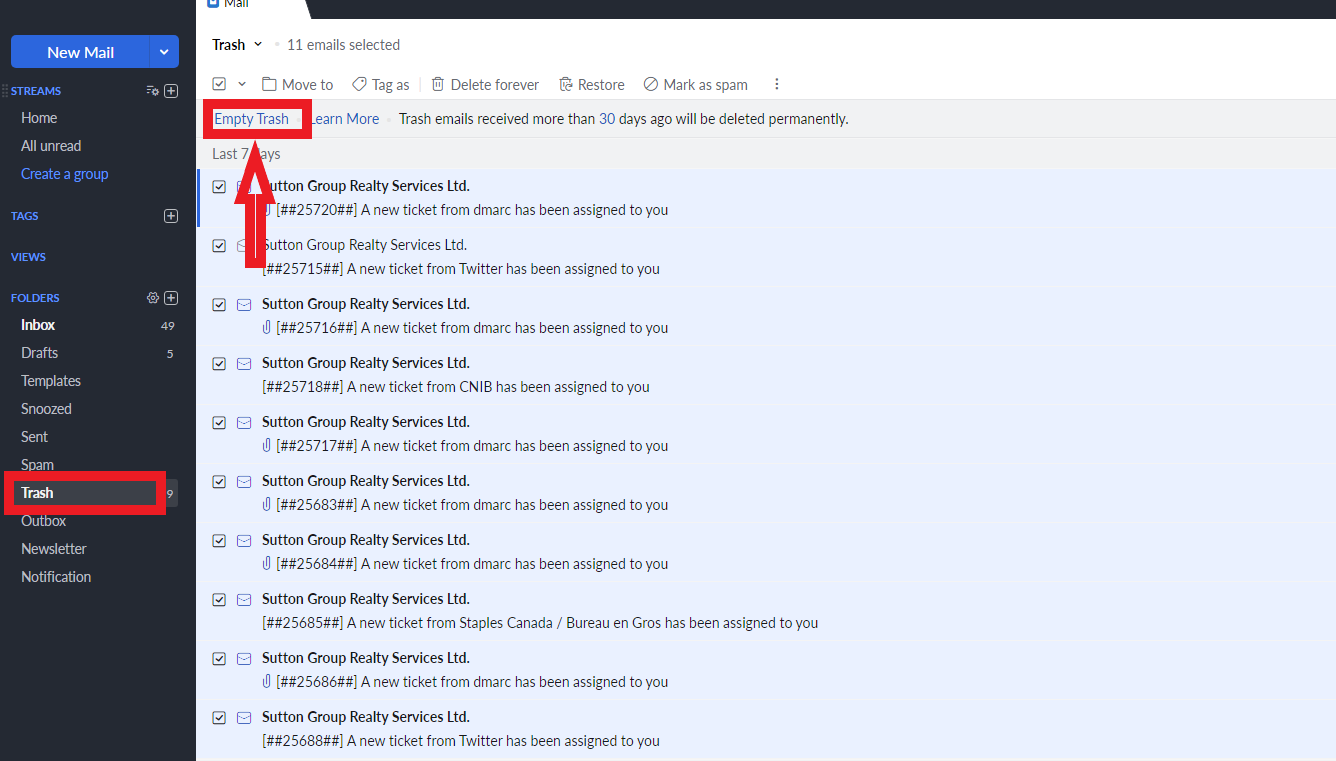Click attachment clip on ticket 25686 email
Image resolution: width=1336 pixels, height=761 pixels.
pos(267,682)
